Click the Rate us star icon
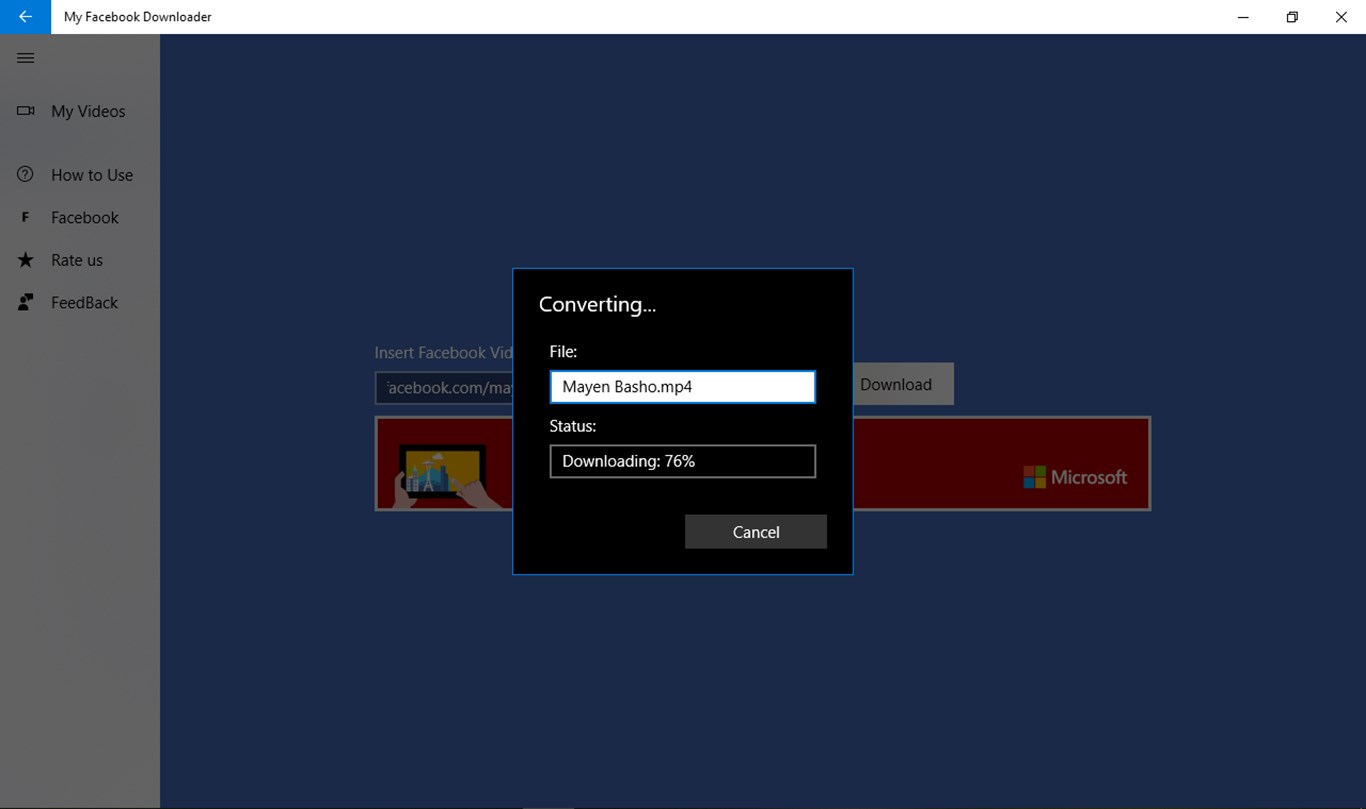1366x809 pixels. click(x=26, y=260)
